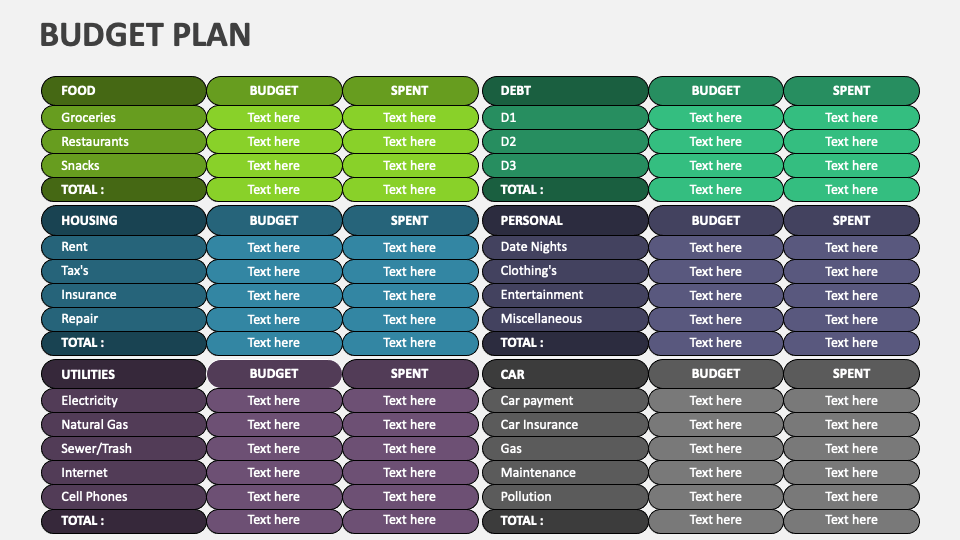Image resolution: width=960 pixels, height=540 pixels.
Task: Click the DEBT section header
Action: 565,91
